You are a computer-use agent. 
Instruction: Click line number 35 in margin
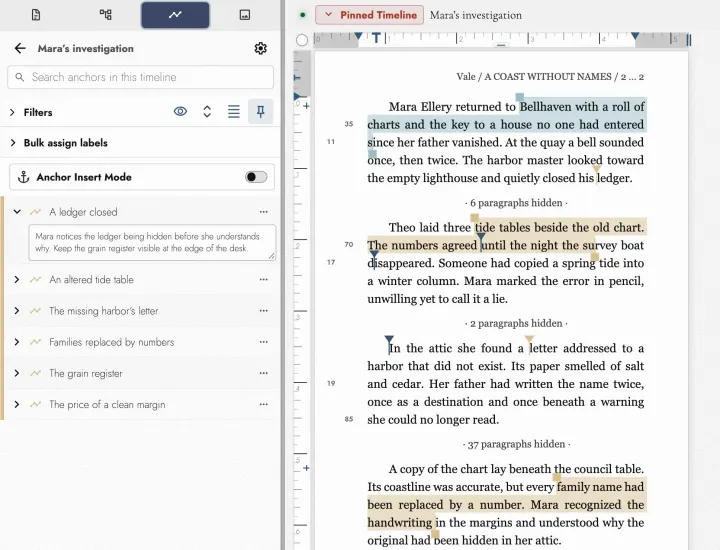click(349, 124)
